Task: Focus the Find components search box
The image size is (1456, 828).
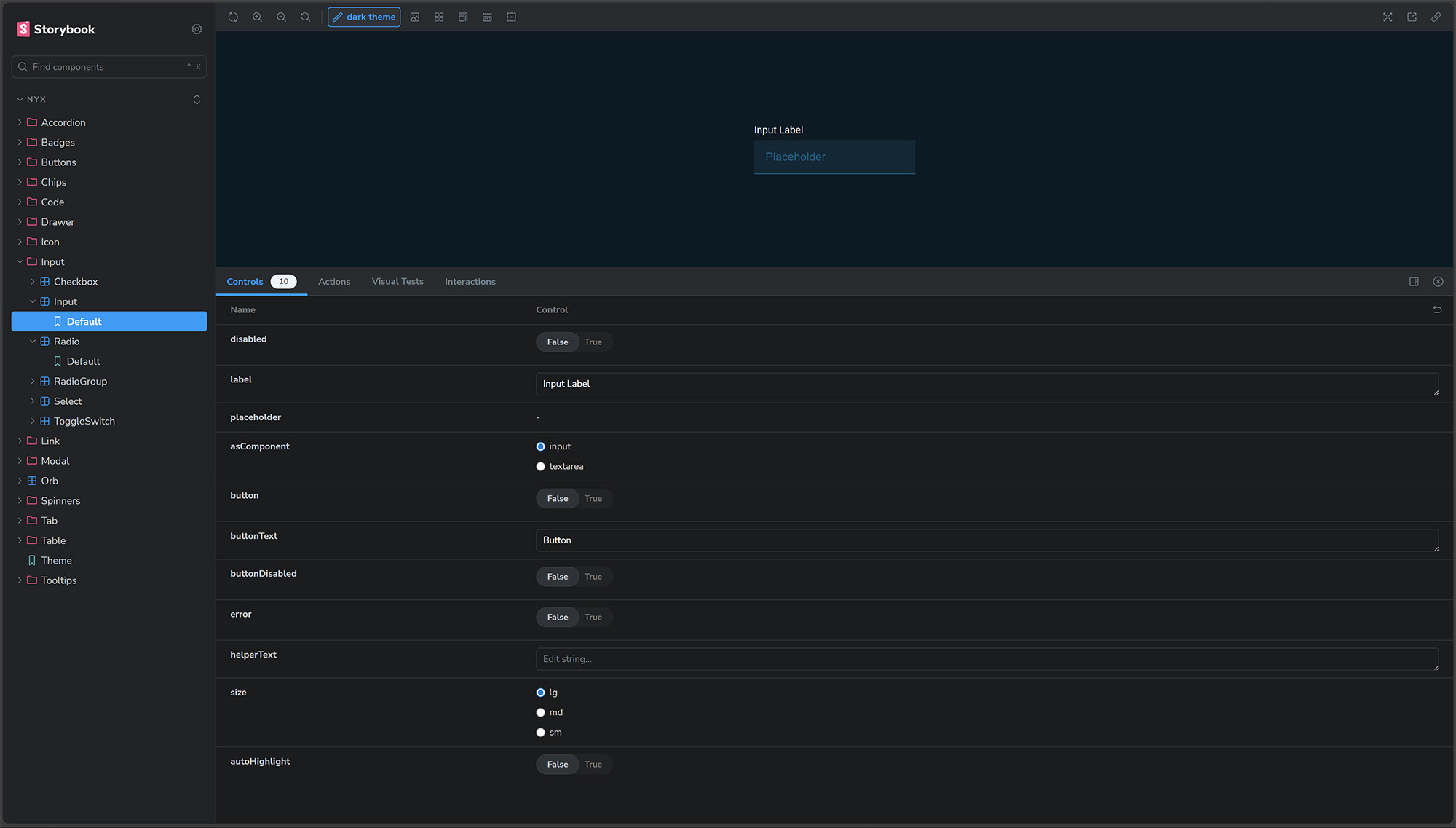Action: coord(109,66)
